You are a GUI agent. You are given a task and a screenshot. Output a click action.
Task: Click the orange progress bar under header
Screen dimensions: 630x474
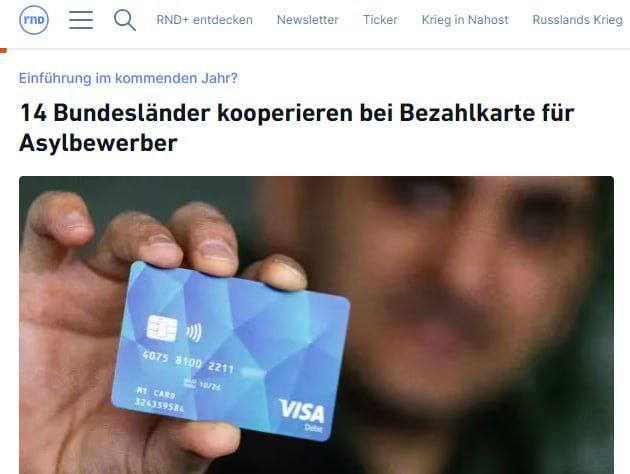click(4, 50)
